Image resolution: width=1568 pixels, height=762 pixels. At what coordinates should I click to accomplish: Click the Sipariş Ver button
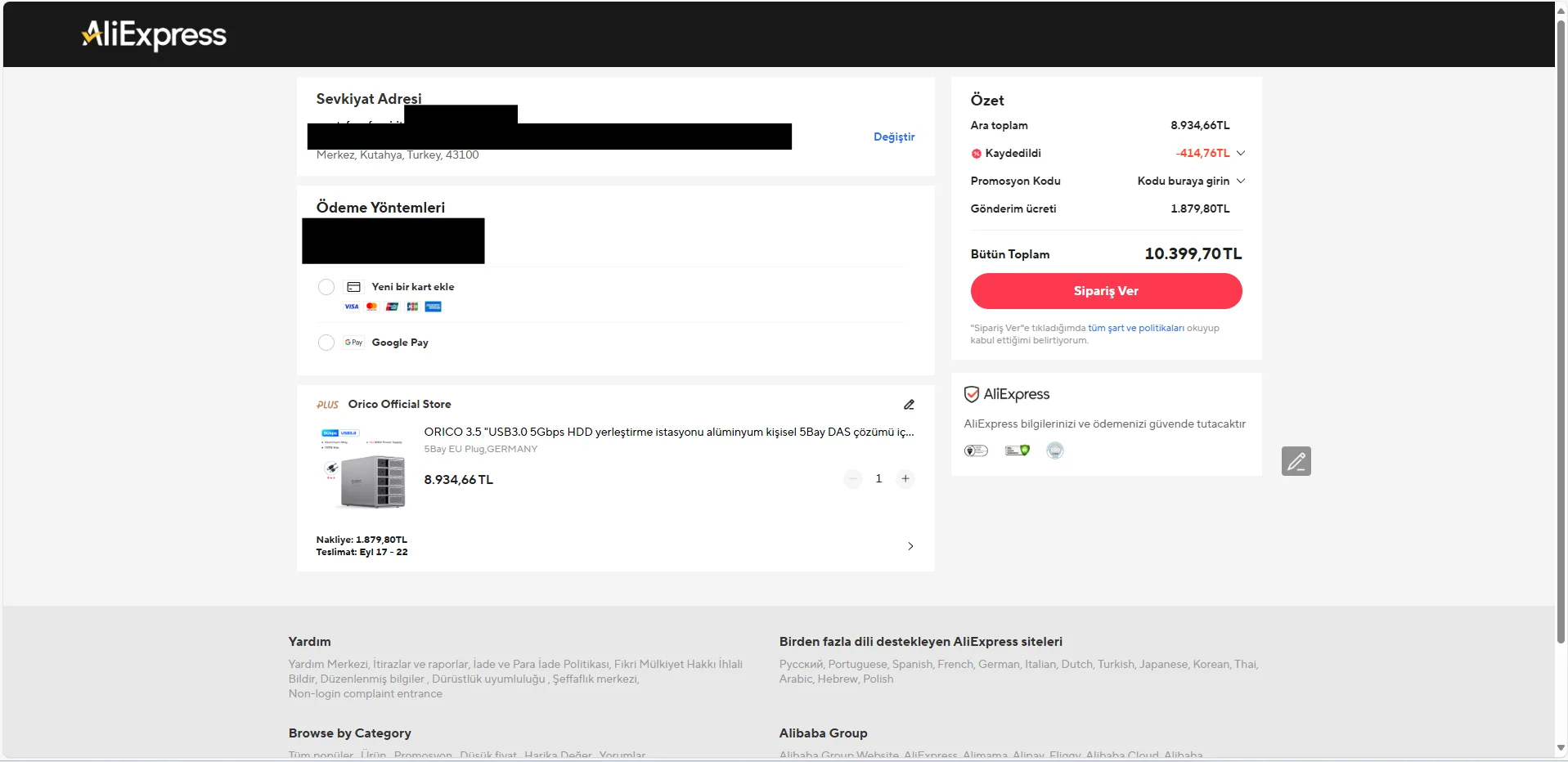pos(1106,291)
